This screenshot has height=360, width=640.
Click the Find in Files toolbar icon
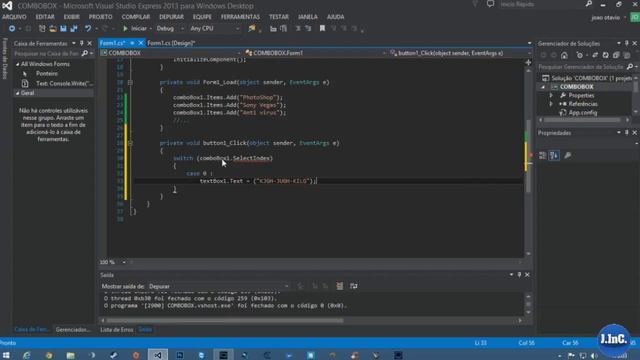click(252, 29)
